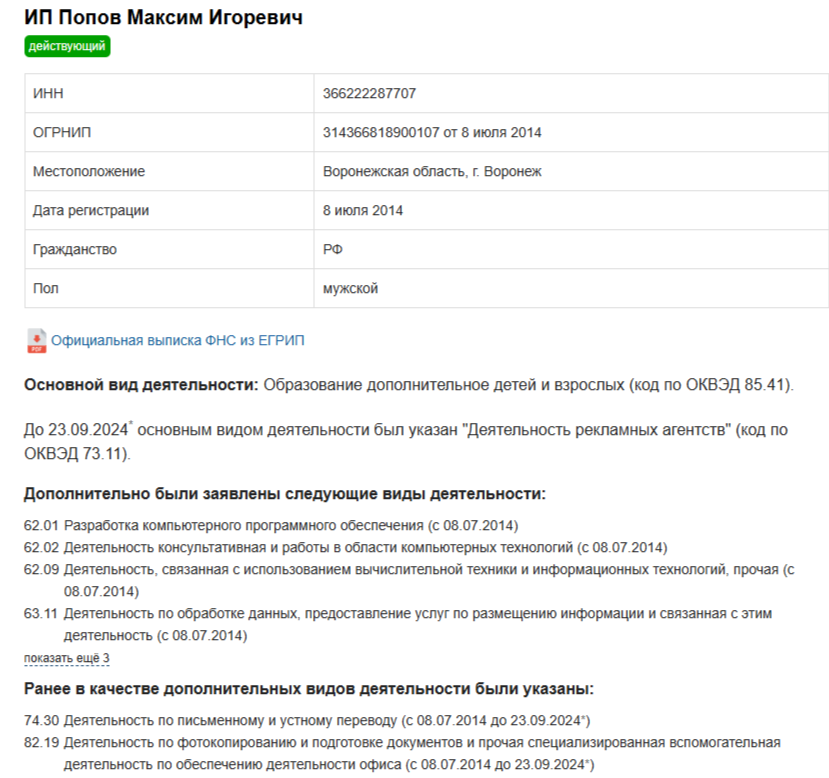Select former activity 74.30 письменному и устному переводу

[307, 720]
